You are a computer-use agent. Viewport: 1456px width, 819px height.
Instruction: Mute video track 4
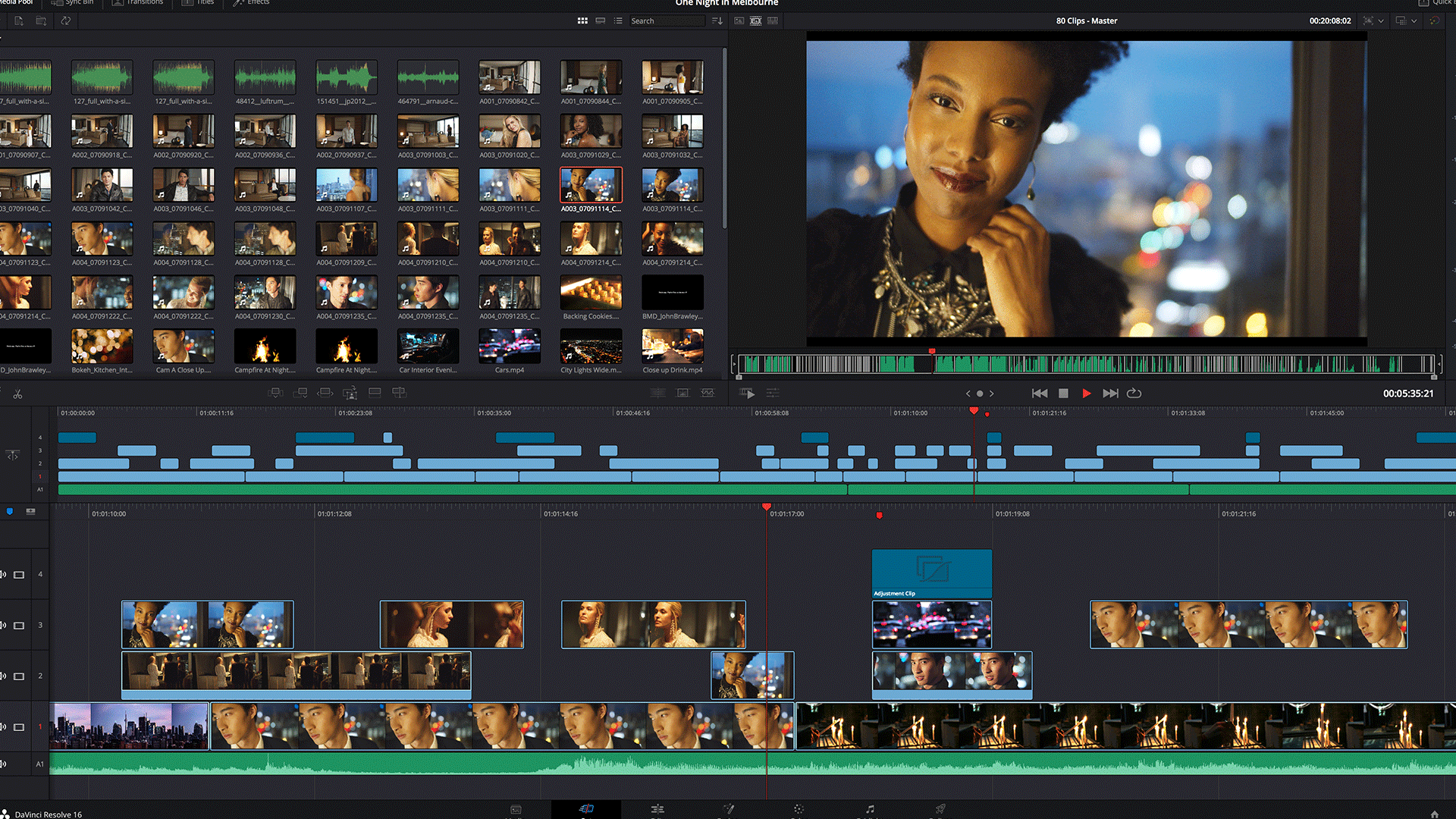(3, 575)
